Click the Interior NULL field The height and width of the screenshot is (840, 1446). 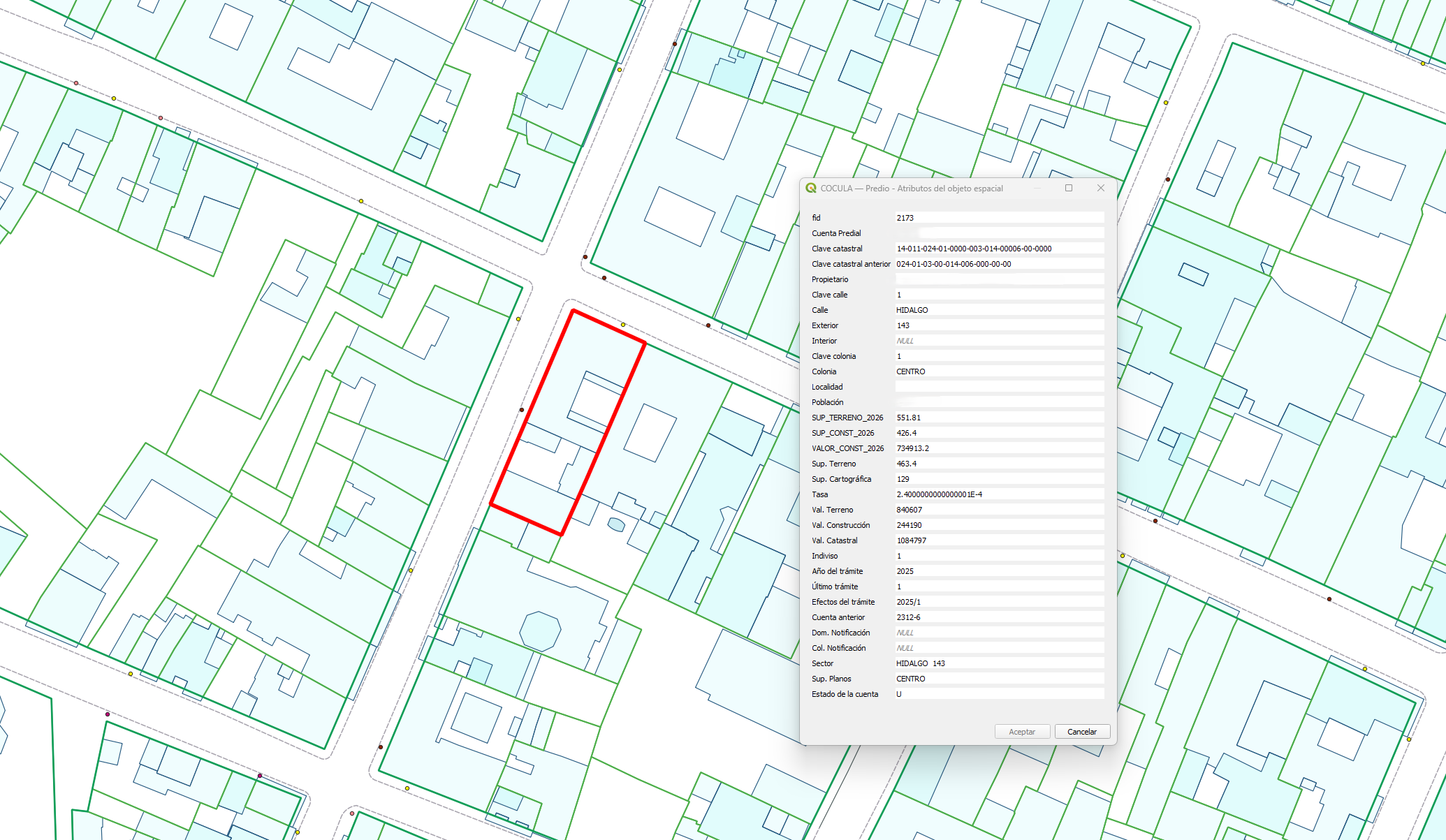point(999,341)
